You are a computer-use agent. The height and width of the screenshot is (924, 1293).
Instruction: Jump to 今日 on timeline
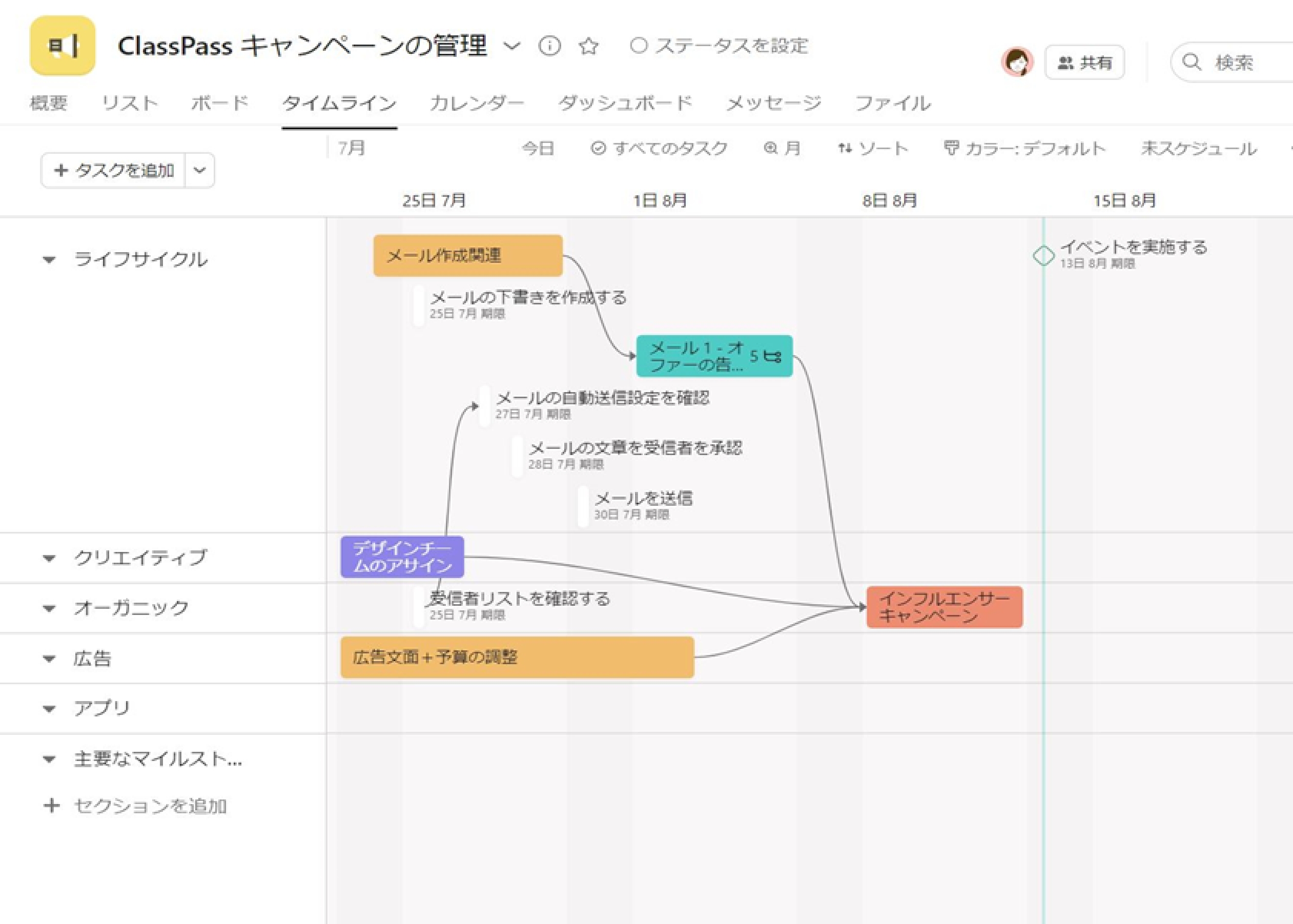538,149
